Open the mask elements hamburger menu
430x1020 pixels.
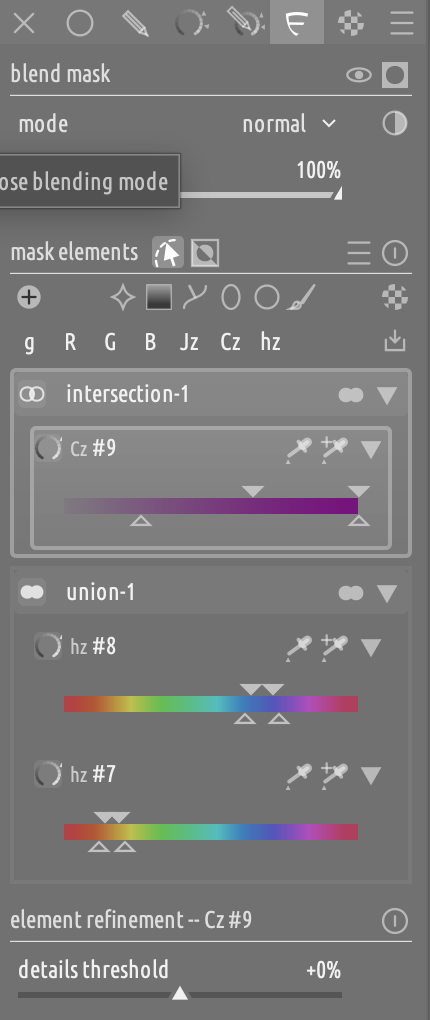coord(359,252)
